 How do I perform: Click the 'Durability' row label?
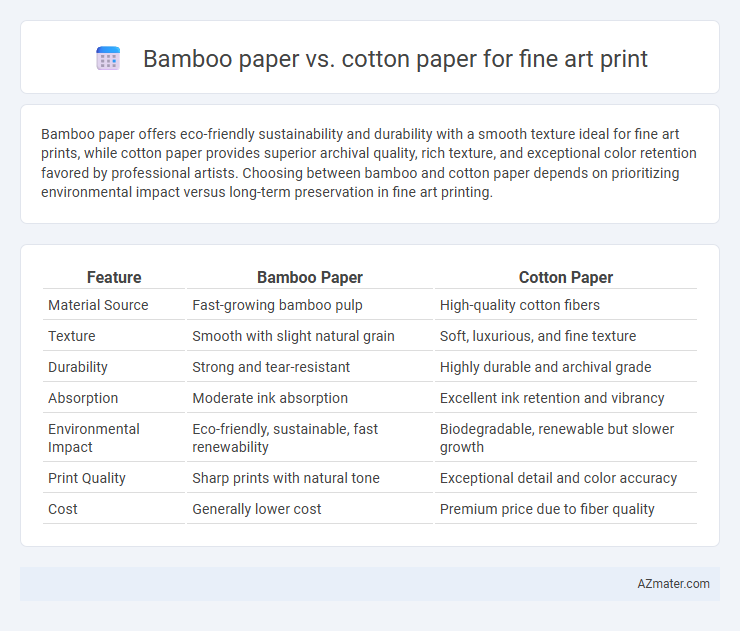[78, 367]
